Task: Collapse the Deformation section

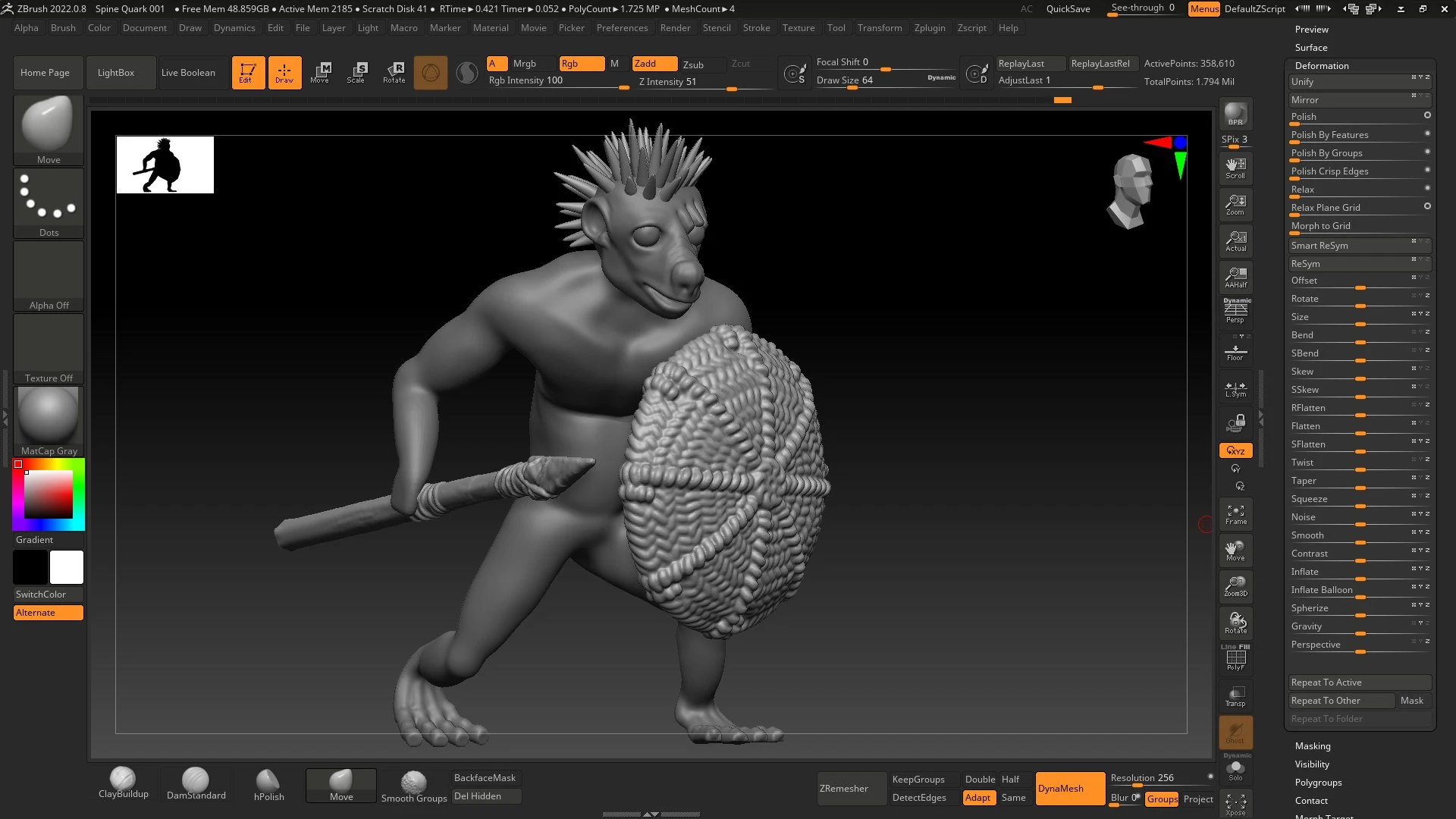Action: 1321,66
